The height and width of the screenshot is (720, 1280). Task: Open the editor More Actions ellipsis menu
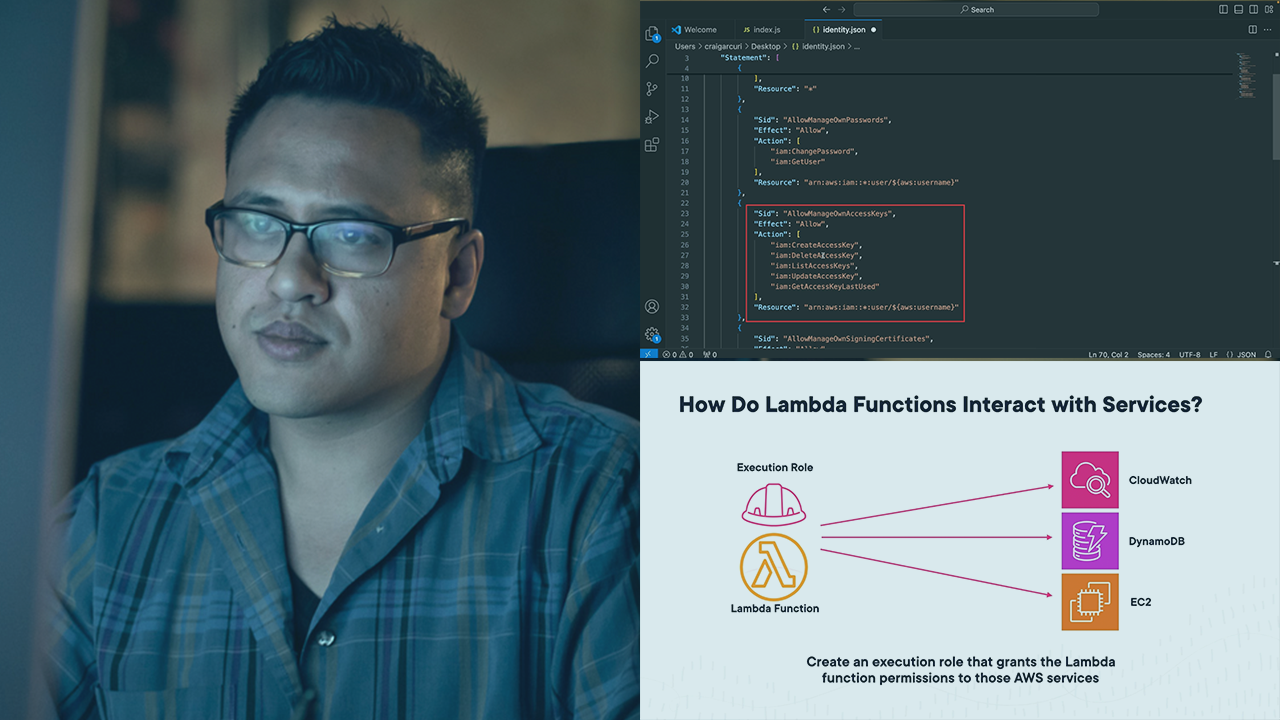pyautogui.click(x=1268, y=30)
